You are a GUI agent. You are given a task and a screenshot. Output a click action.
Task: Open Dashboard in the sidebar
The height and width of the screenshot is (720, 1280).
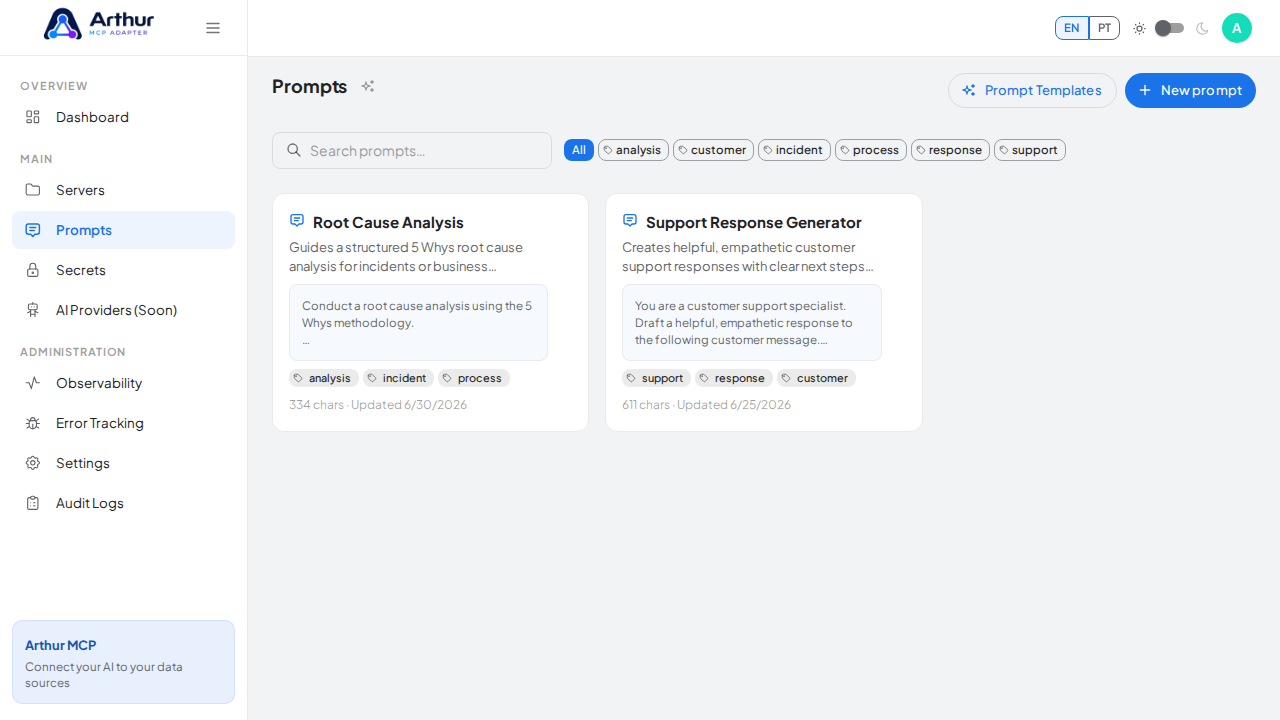(123, 117)
